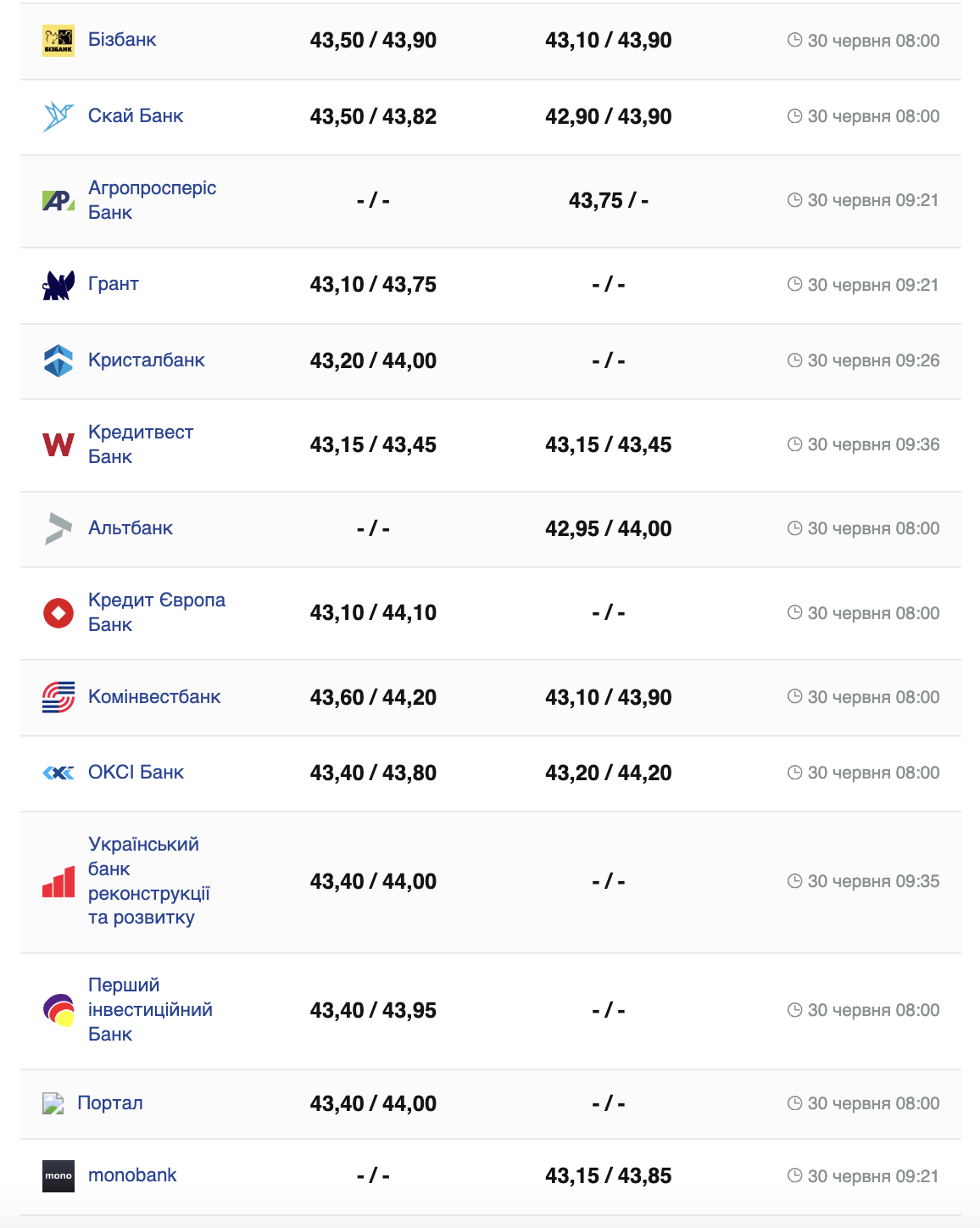Image resolution: width=980 pixels, height=1228 pixels.
Task: Click the Альтбанк gray arrow logo
Action: (58, 528)
